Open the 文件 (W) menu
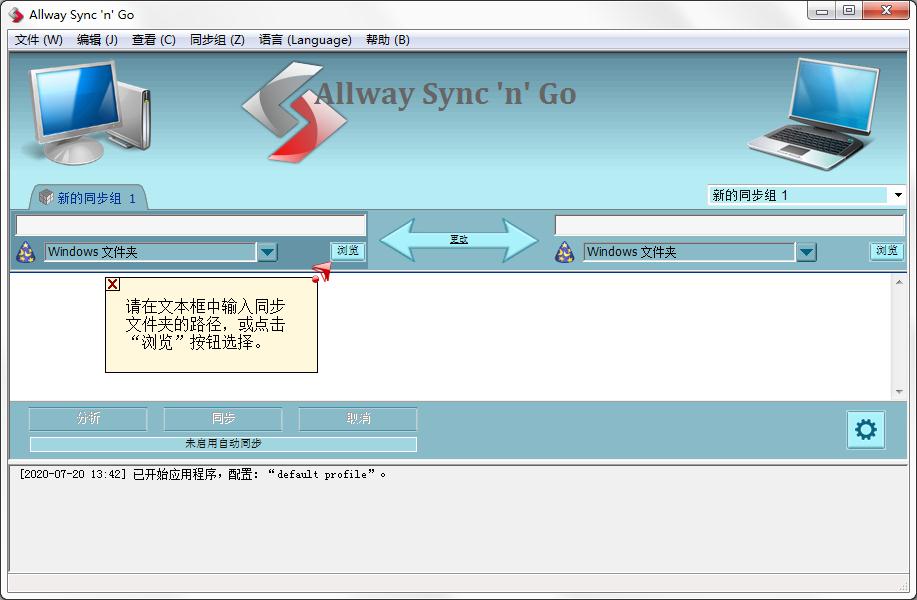The image size is (917, 600). tap(38, 40)
